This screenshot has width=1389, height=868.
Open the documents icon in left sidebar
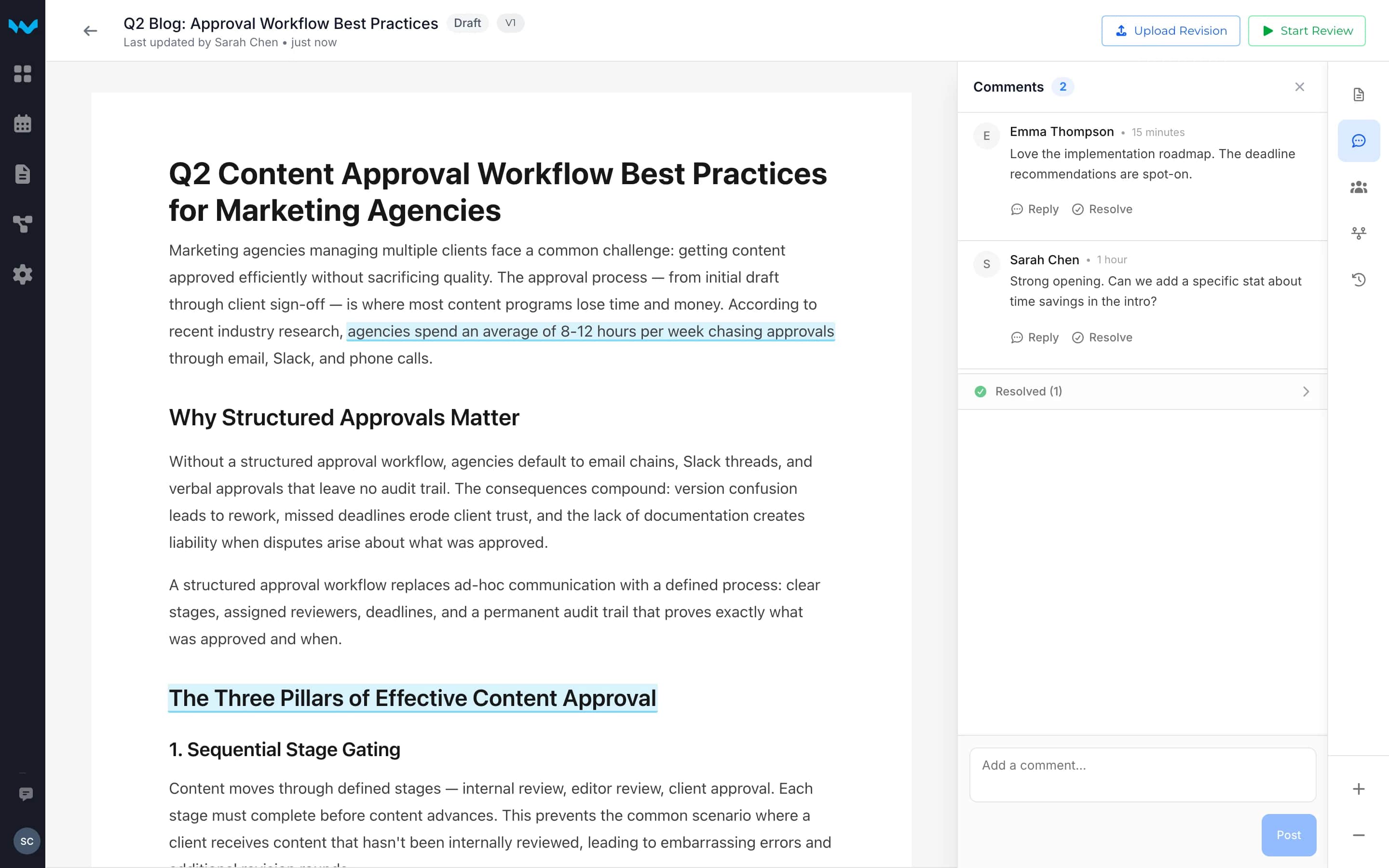click(x=22, y=174)
